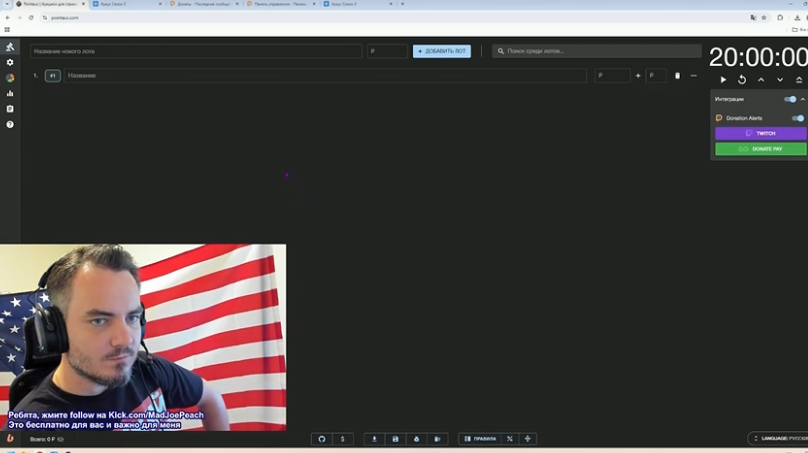Click the plus icon in lot 1 row
808x453 pixels.
pyautogui.click(x=638, y=76)
